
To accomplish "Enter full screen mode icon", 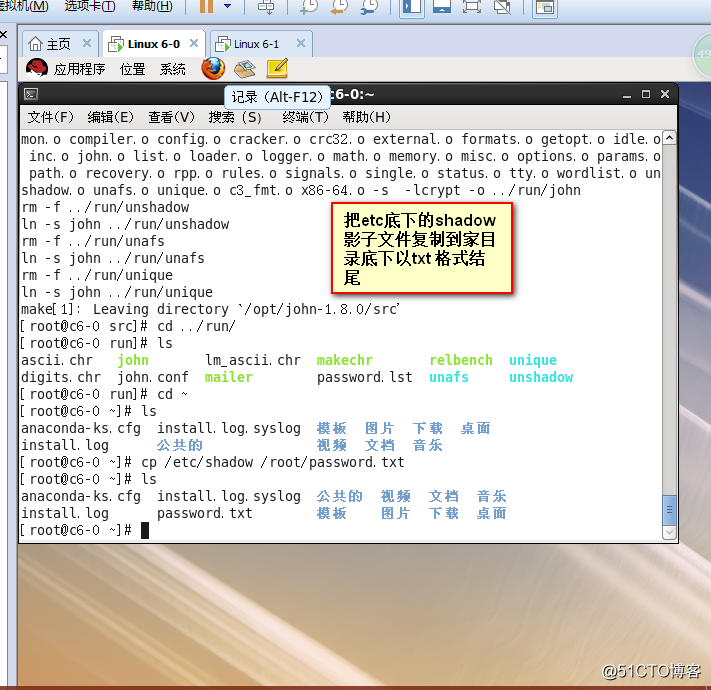I will [472, 7].
